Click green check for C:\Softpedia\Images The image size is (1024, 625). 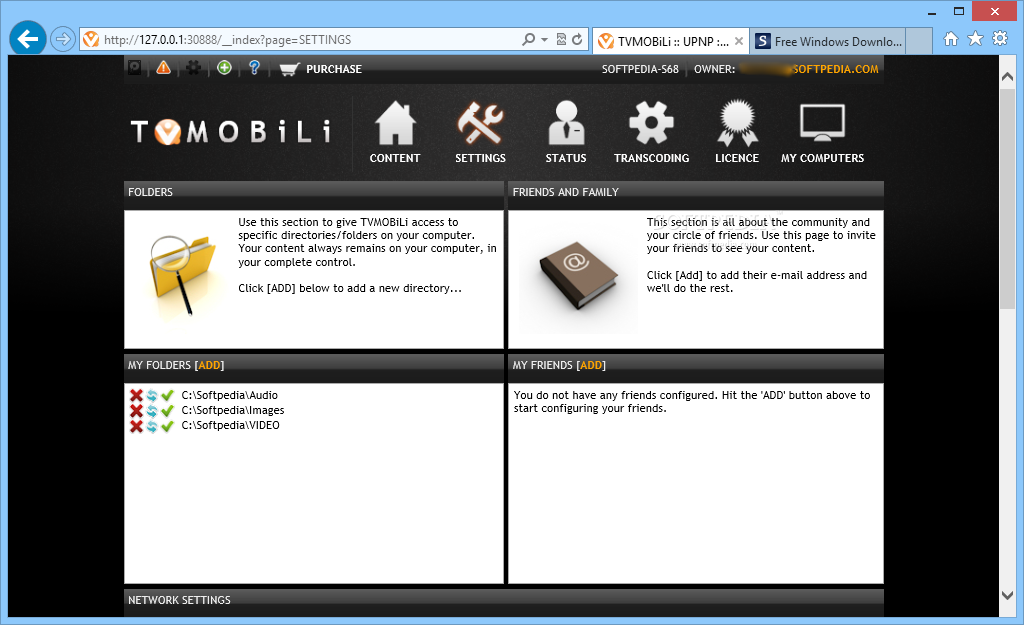167,410
